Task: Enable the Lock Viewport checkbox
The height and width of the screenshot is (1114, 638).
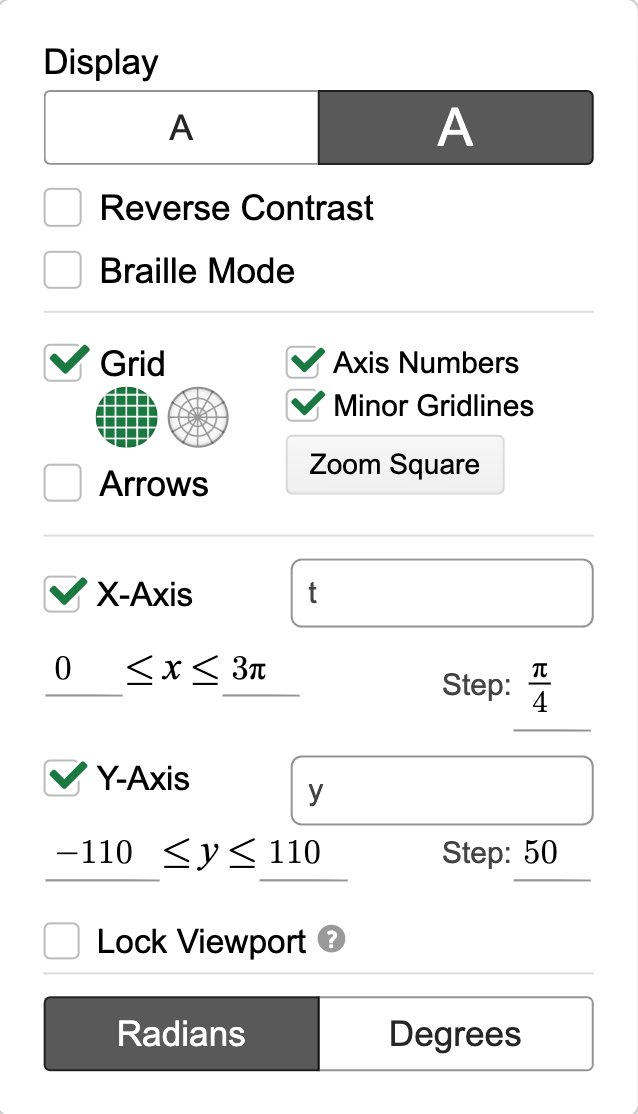Action: coord(62,941)
